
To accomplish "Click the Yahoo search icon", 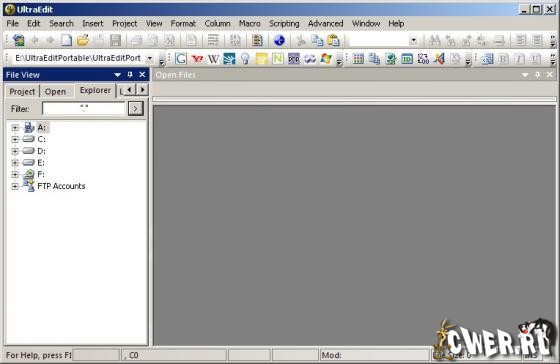I will tap(197, 59).
